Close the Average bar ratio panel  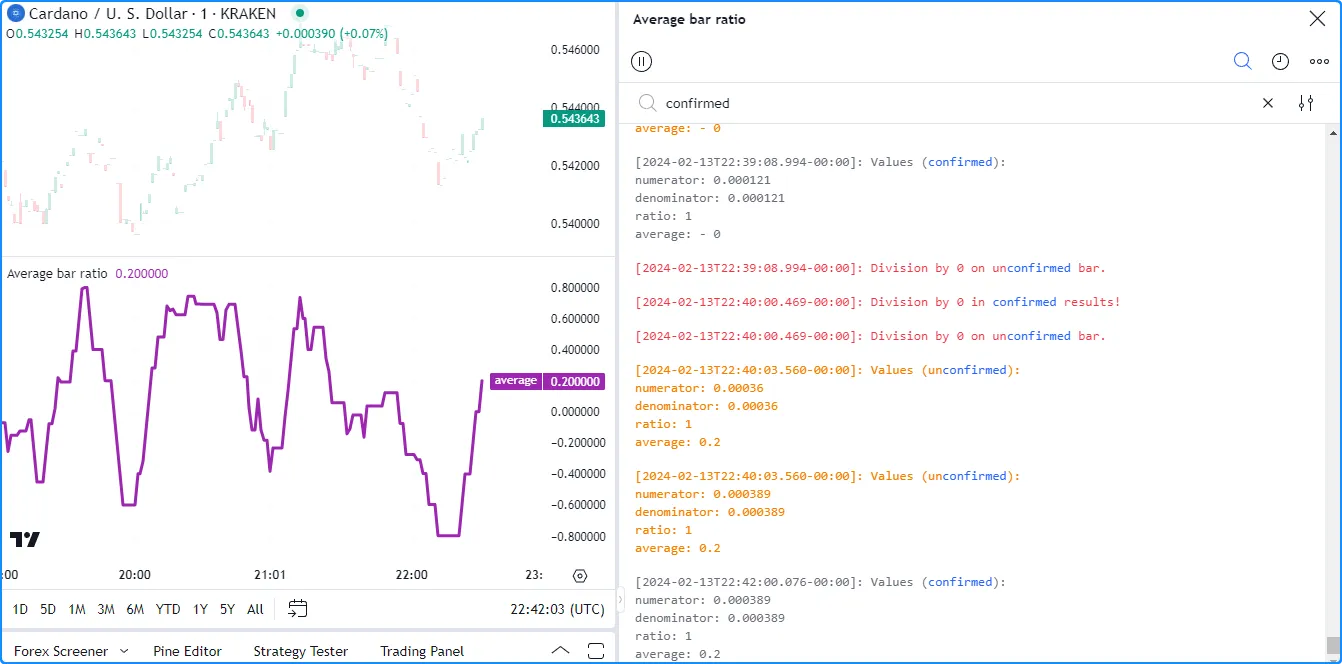(1317, 19)
